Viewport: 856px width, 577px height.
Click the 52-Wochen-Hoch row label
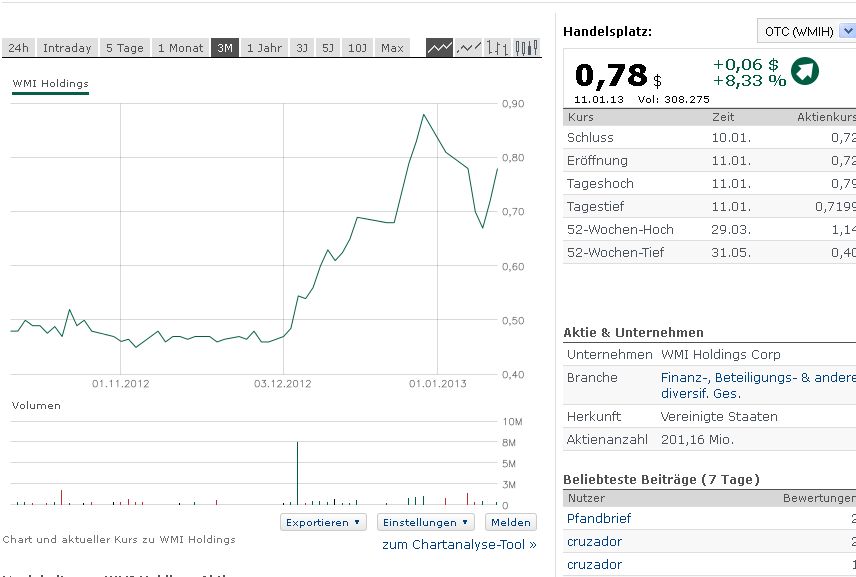620,229
